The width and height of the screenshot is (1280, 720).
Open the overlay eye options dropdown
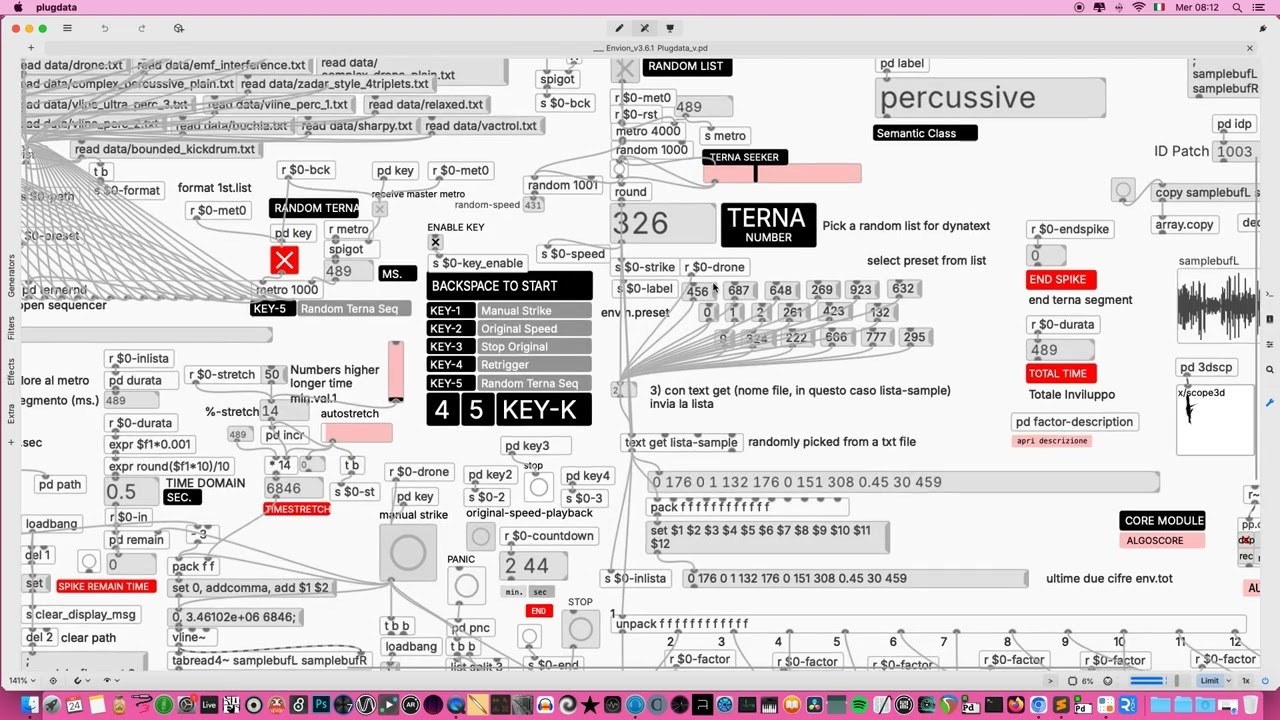(x=110, y=681)
